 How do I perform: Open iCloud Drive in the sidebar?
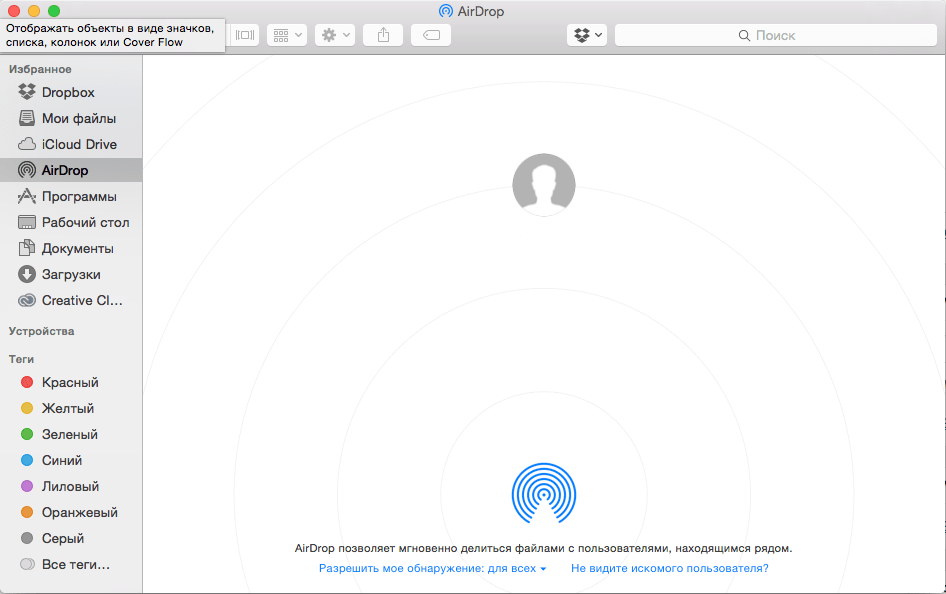(79, 144)
